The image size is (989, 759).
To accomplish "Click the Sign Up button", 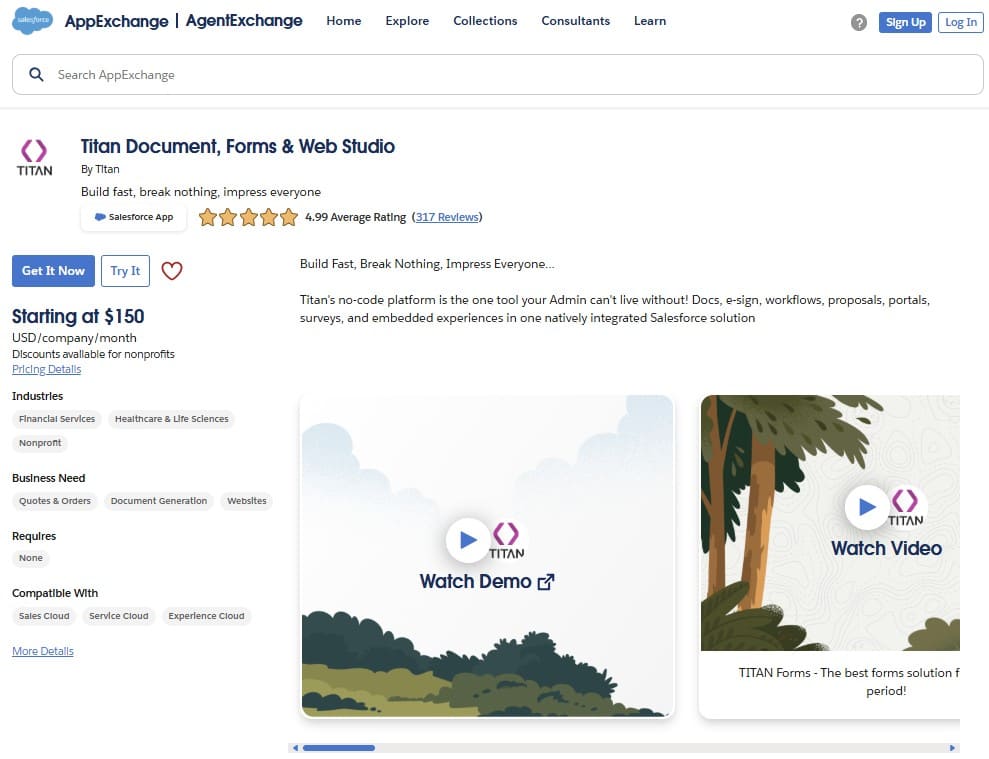I will tap(905, 22).
